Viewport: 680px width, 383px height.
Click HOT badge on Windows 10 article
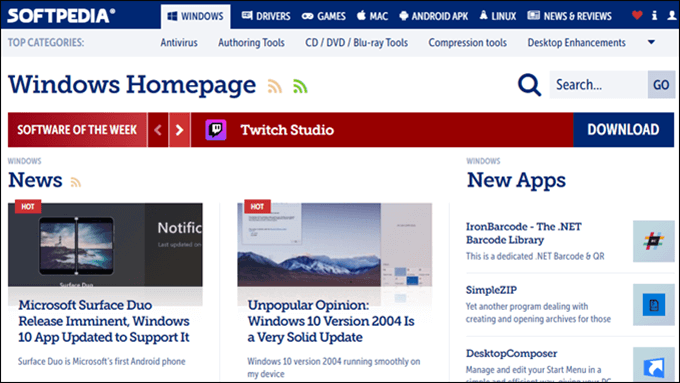257,206
